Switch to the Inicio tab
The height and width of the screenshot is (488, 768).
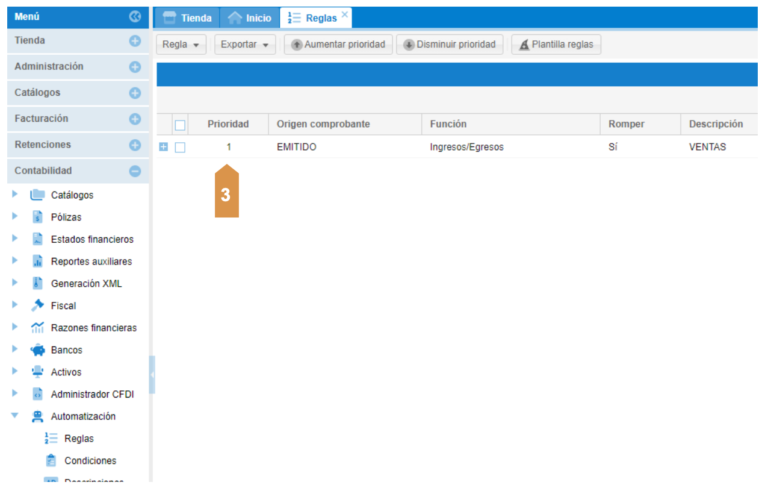coord(249,18)
